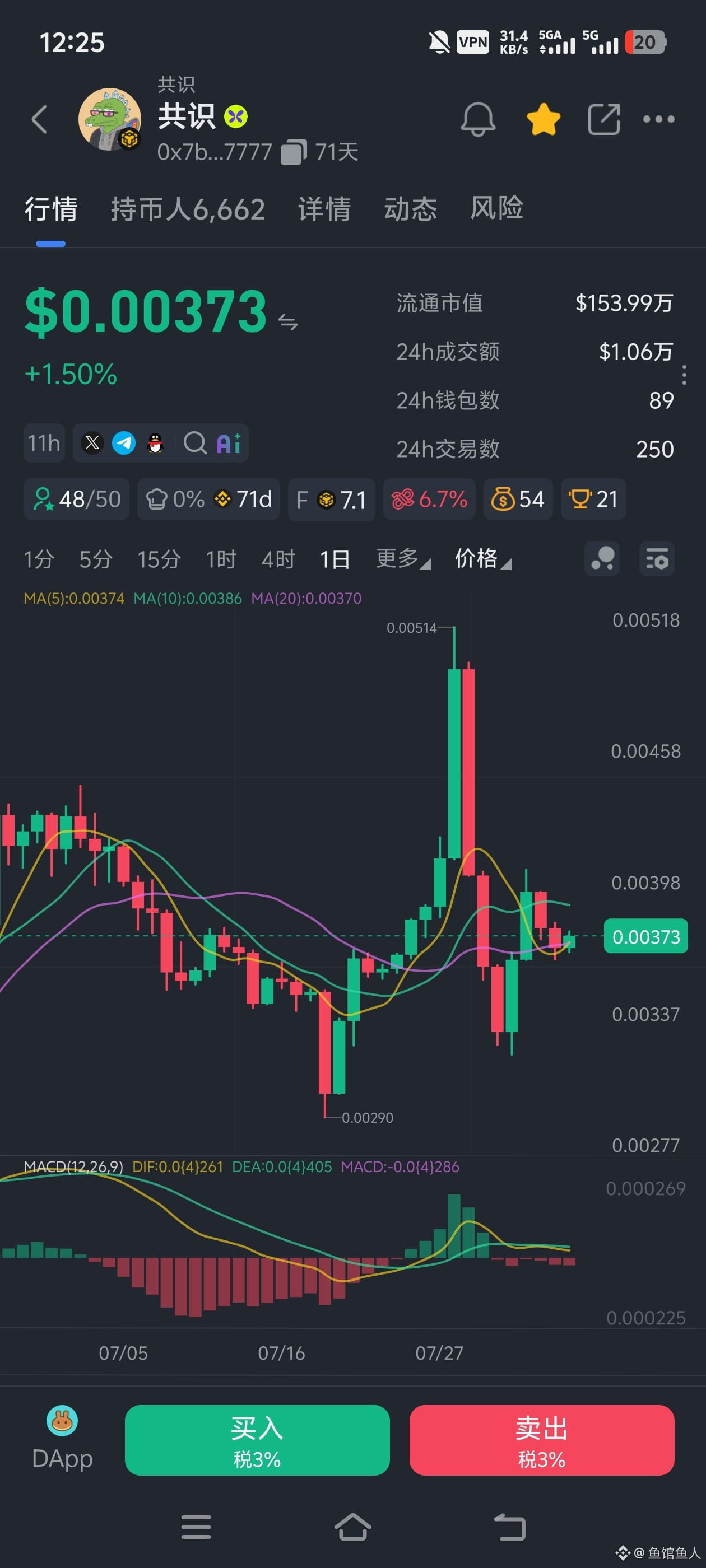Tap the MA(10):0.00386 indicator label

(x=188, y=598)
